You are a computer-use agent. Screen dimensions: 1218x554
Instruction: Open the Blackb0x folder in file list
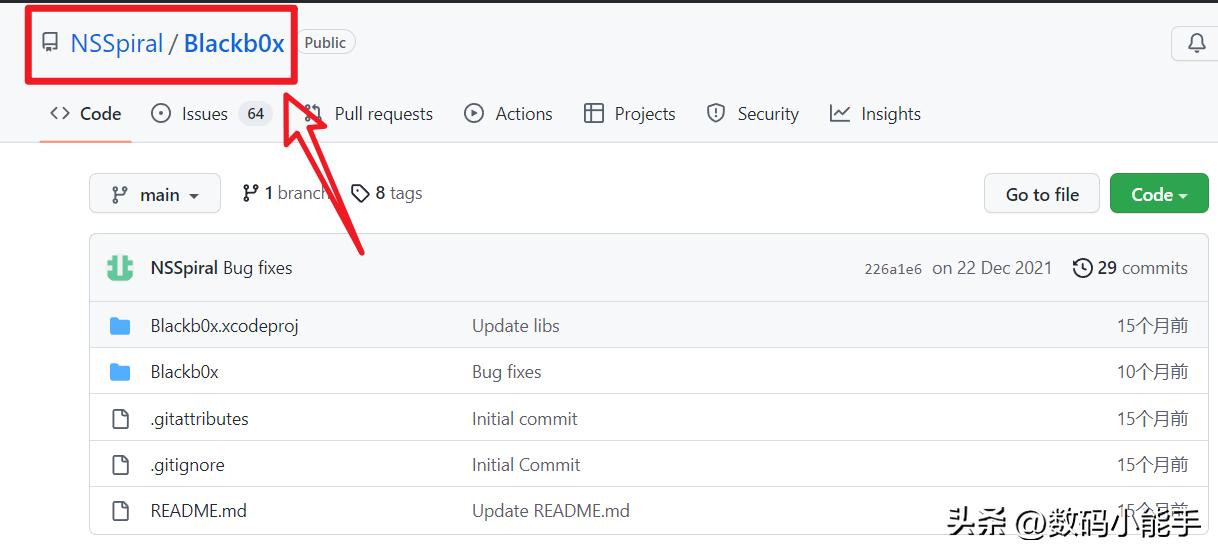point(184,372)
